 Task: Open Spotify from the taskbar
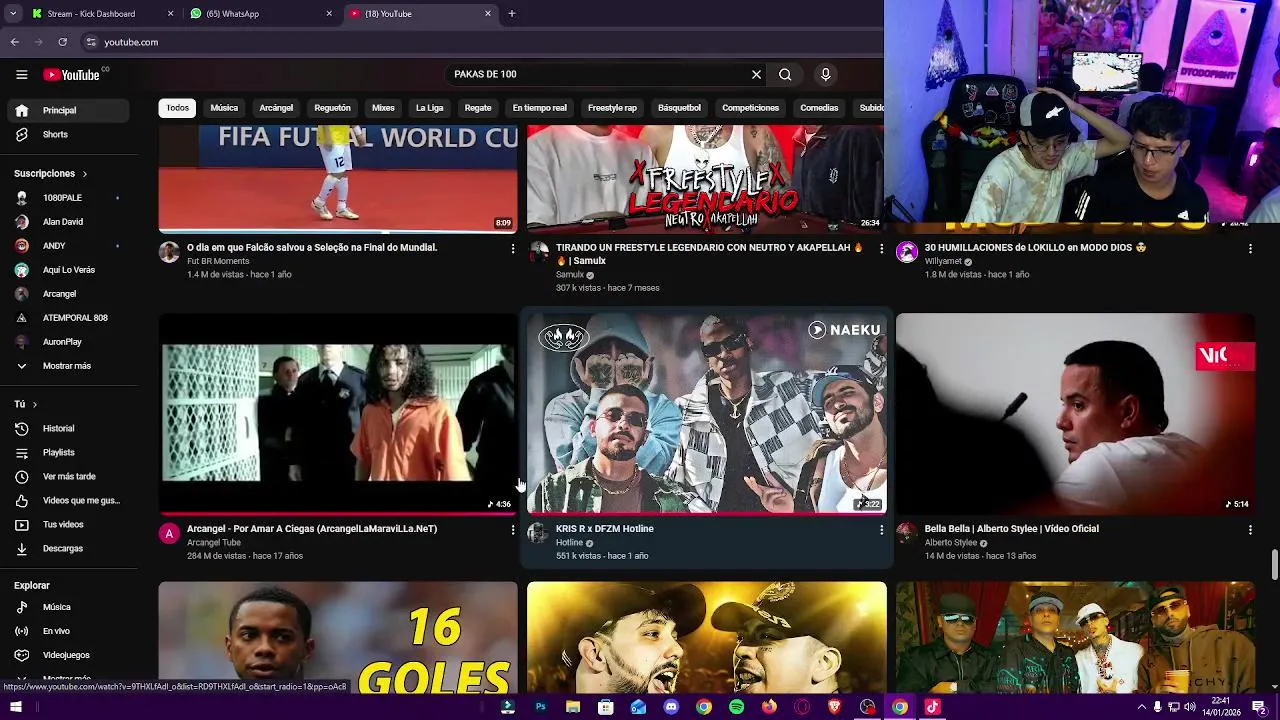(x=736, y=707)
